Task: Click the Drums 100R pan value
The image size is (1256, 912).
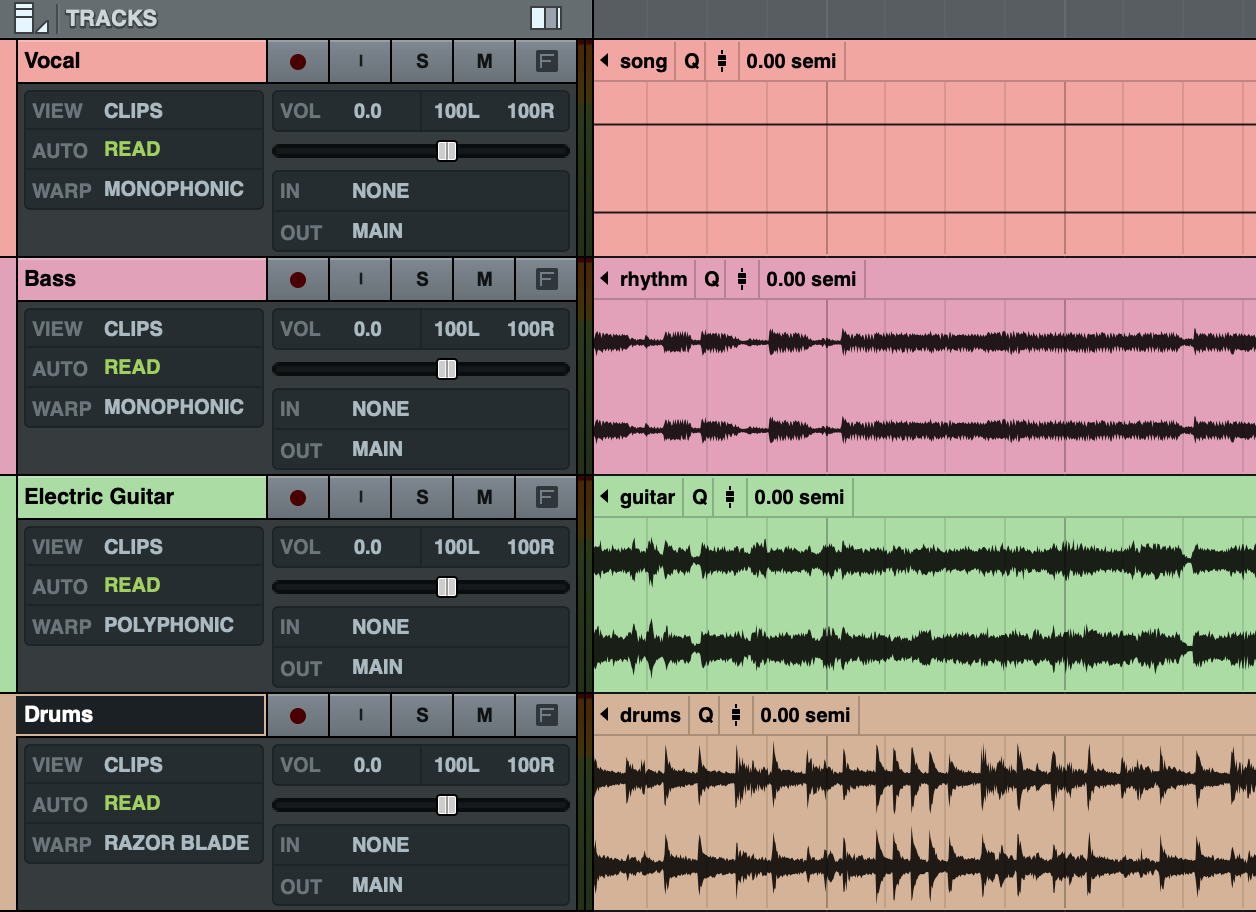Action: 531,765
